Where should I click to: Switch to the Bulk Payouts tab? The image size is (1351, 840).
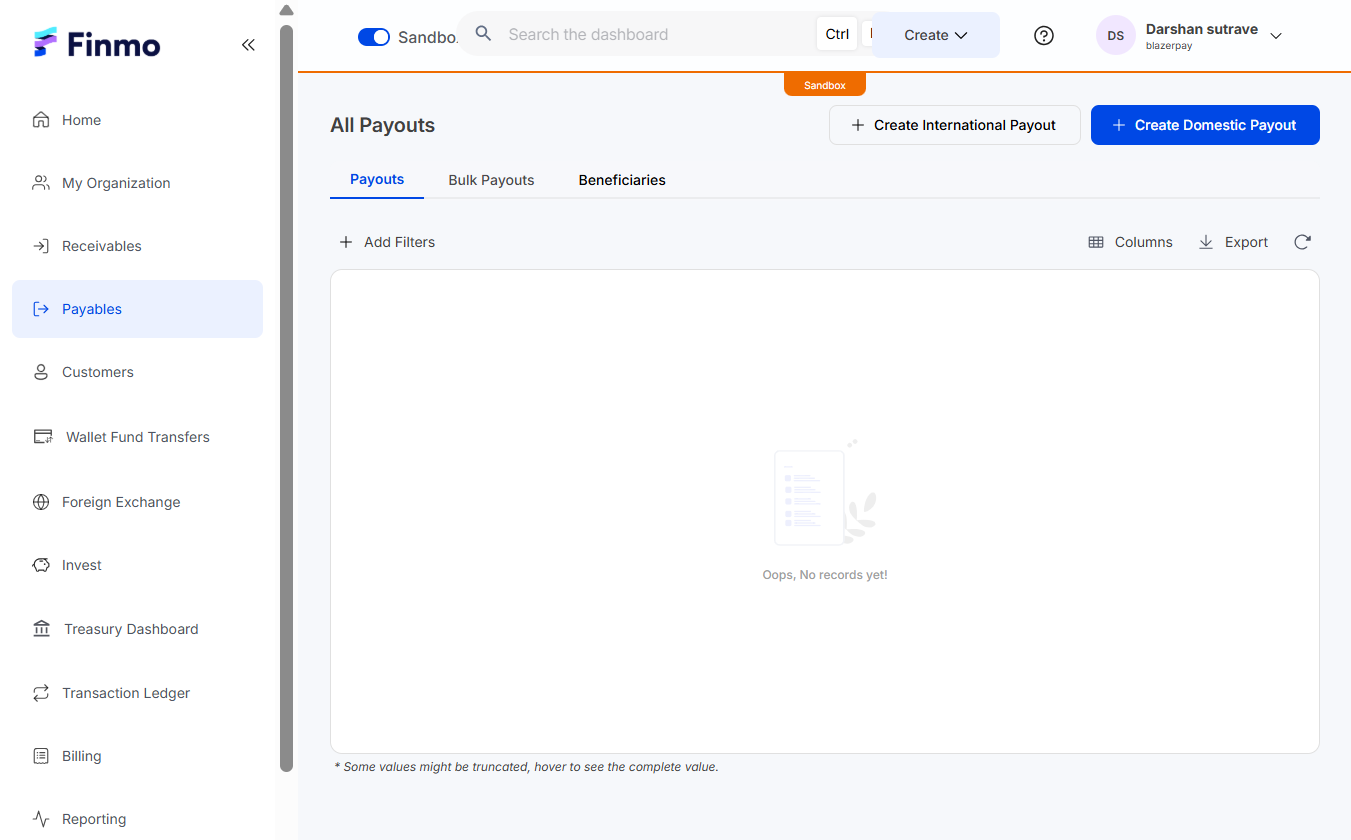tap(491, 181)
